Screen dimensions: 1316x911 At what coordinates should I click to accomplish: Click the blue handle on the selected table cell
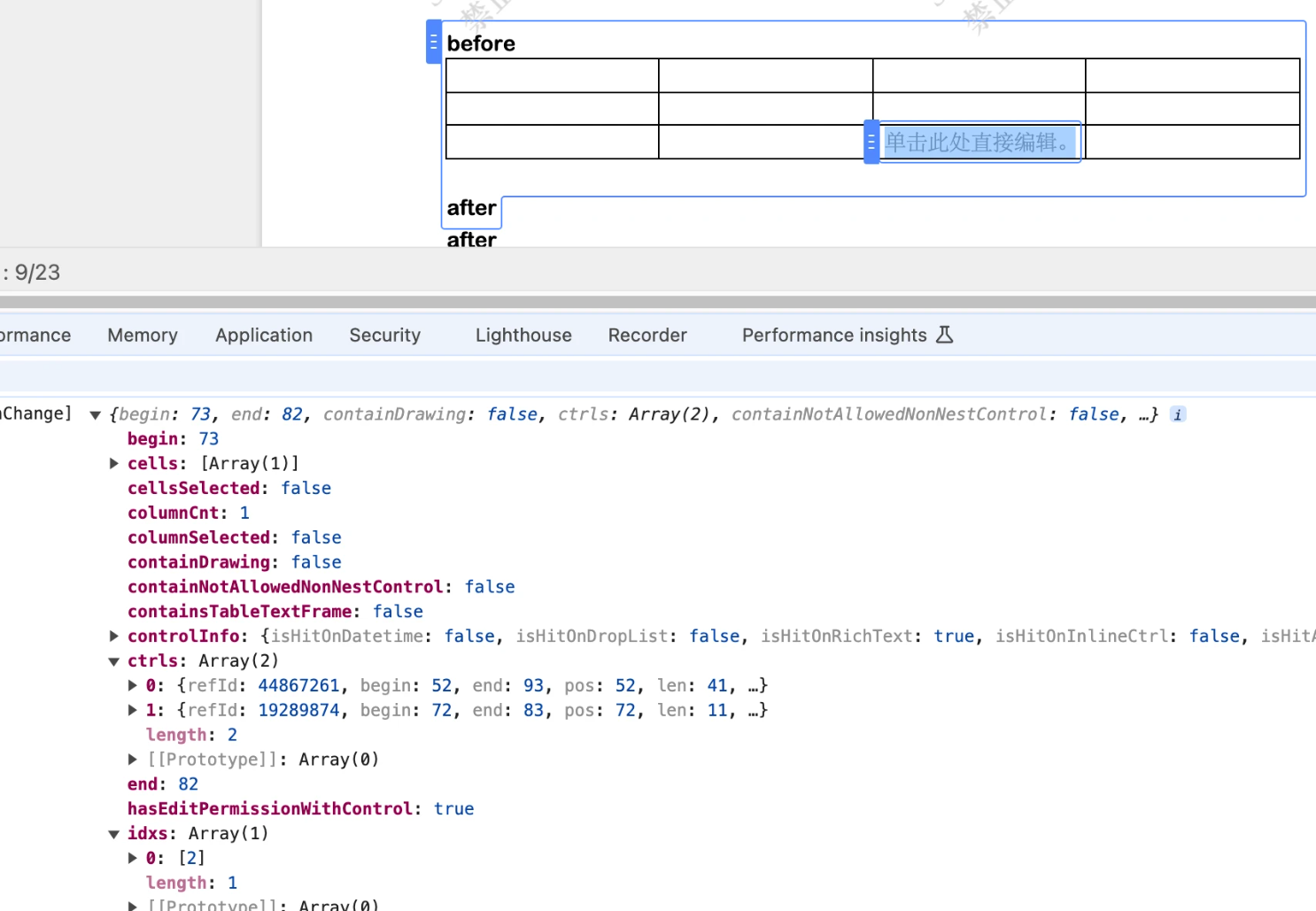(871, 142)
